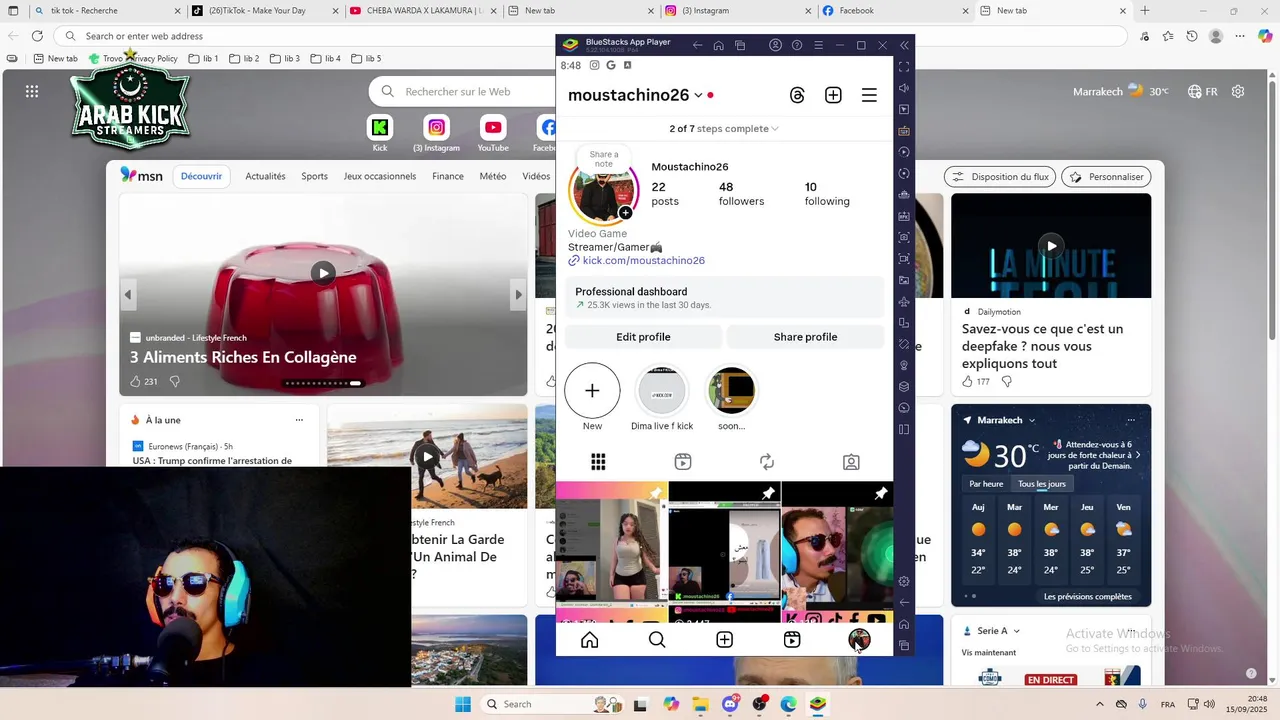Image resolution: width=1280 pixels, height=720 pixels.
Task: Open Edge settings and more ellipsis
Action: tap(1241, 36)
